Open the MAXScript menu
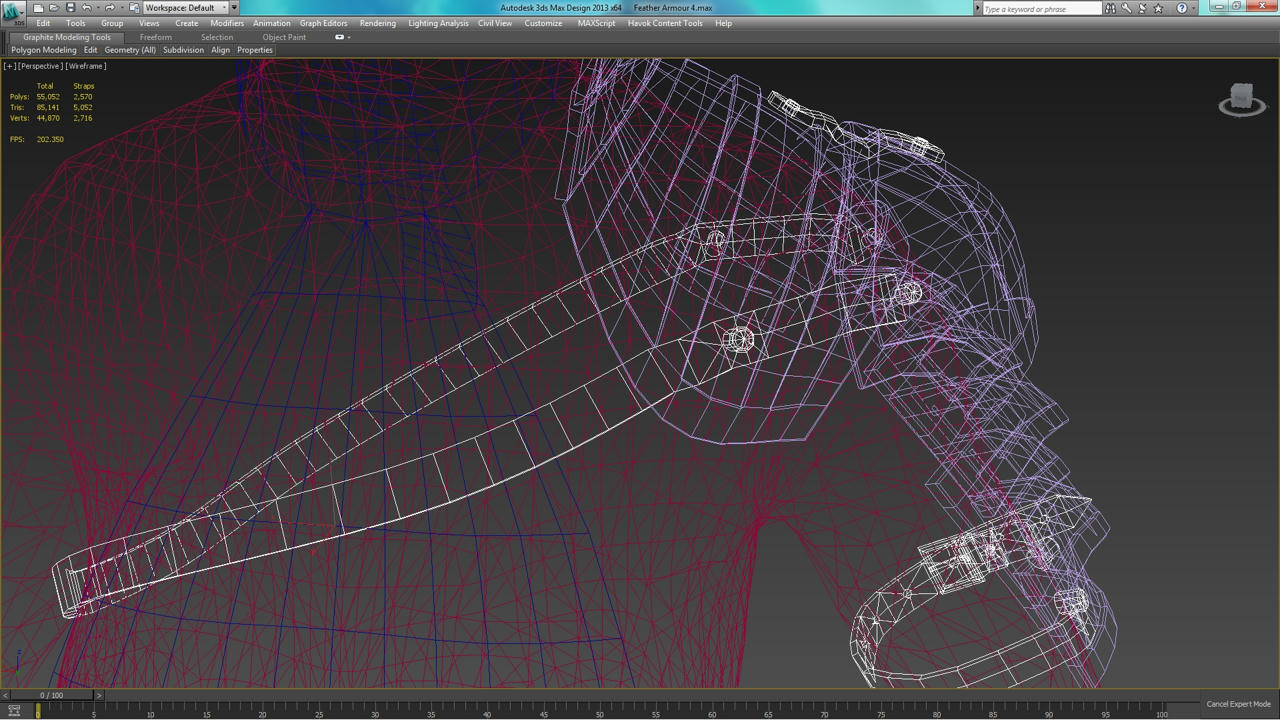 pos(596,23)
